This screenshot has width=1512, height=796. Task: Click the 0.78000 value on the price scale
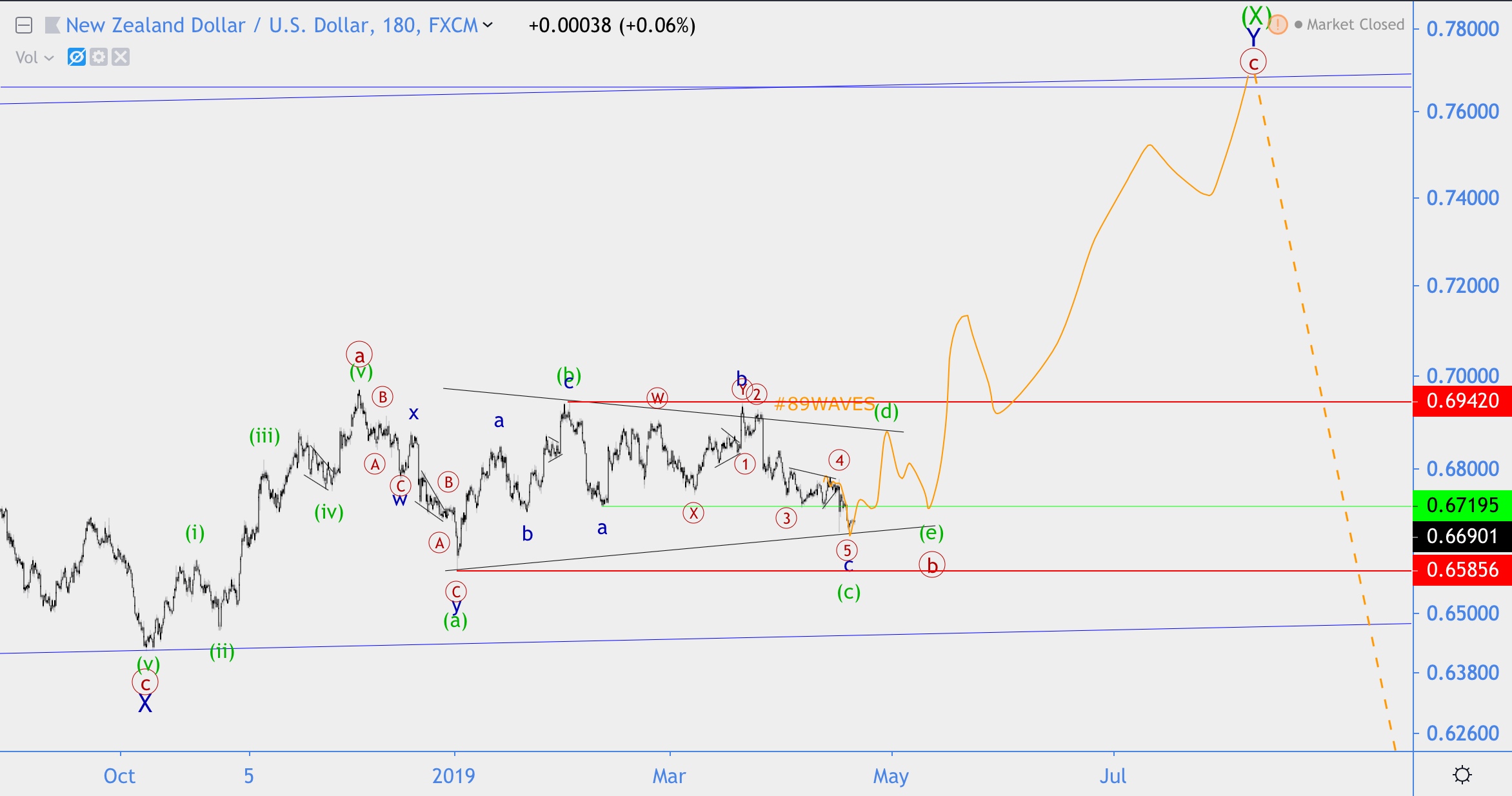1464,29
